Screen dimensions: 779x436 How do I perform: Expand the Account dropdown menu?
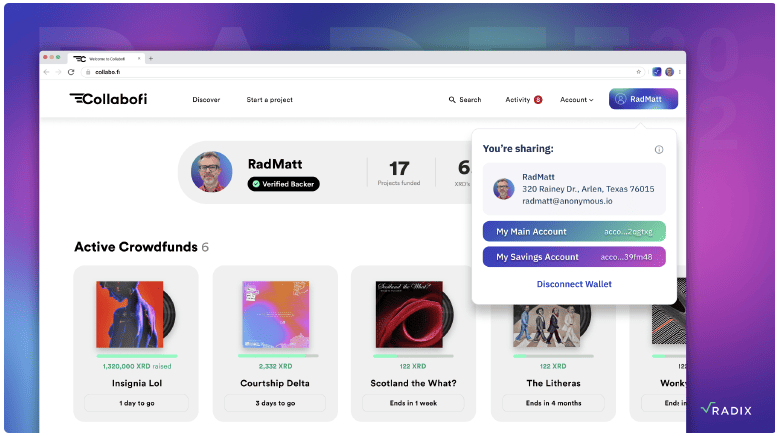point(576,100)
